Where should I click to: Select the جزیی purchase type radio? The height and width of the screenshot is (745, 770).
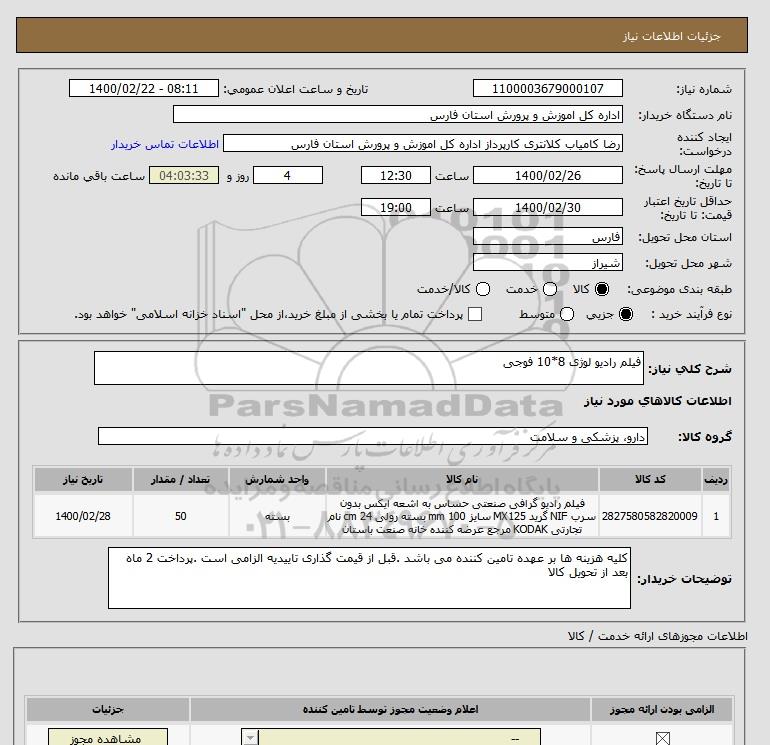(626, 314)
